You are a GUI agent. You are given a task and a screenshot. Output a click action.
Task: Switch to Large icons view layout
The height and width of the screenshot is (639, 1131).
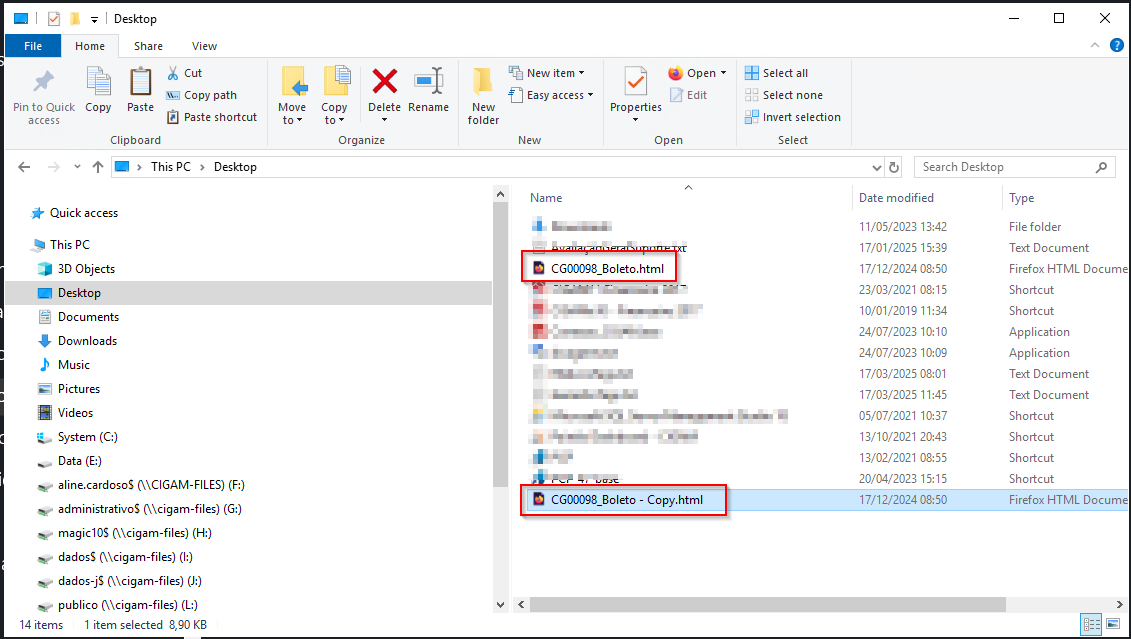1114,624
